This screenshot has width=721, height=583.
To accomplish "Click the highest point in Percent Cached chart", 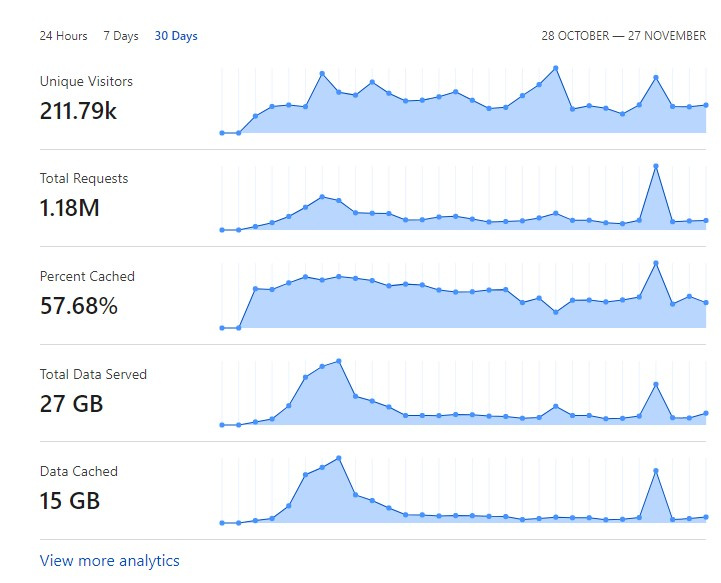I will coord(656,263).
